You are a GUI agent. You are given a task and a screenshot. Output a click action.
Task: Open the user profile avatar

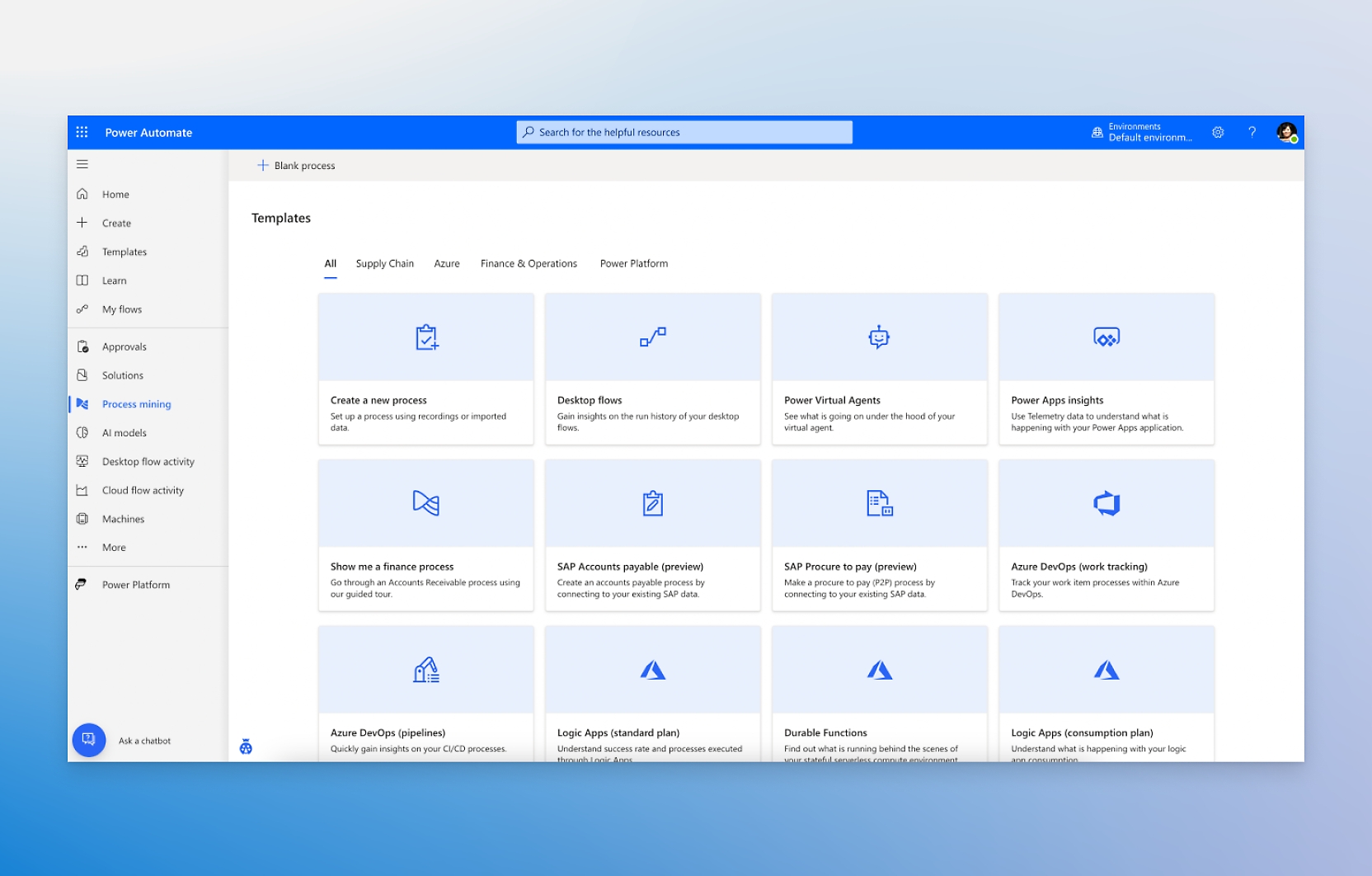tap(1286, 132)
